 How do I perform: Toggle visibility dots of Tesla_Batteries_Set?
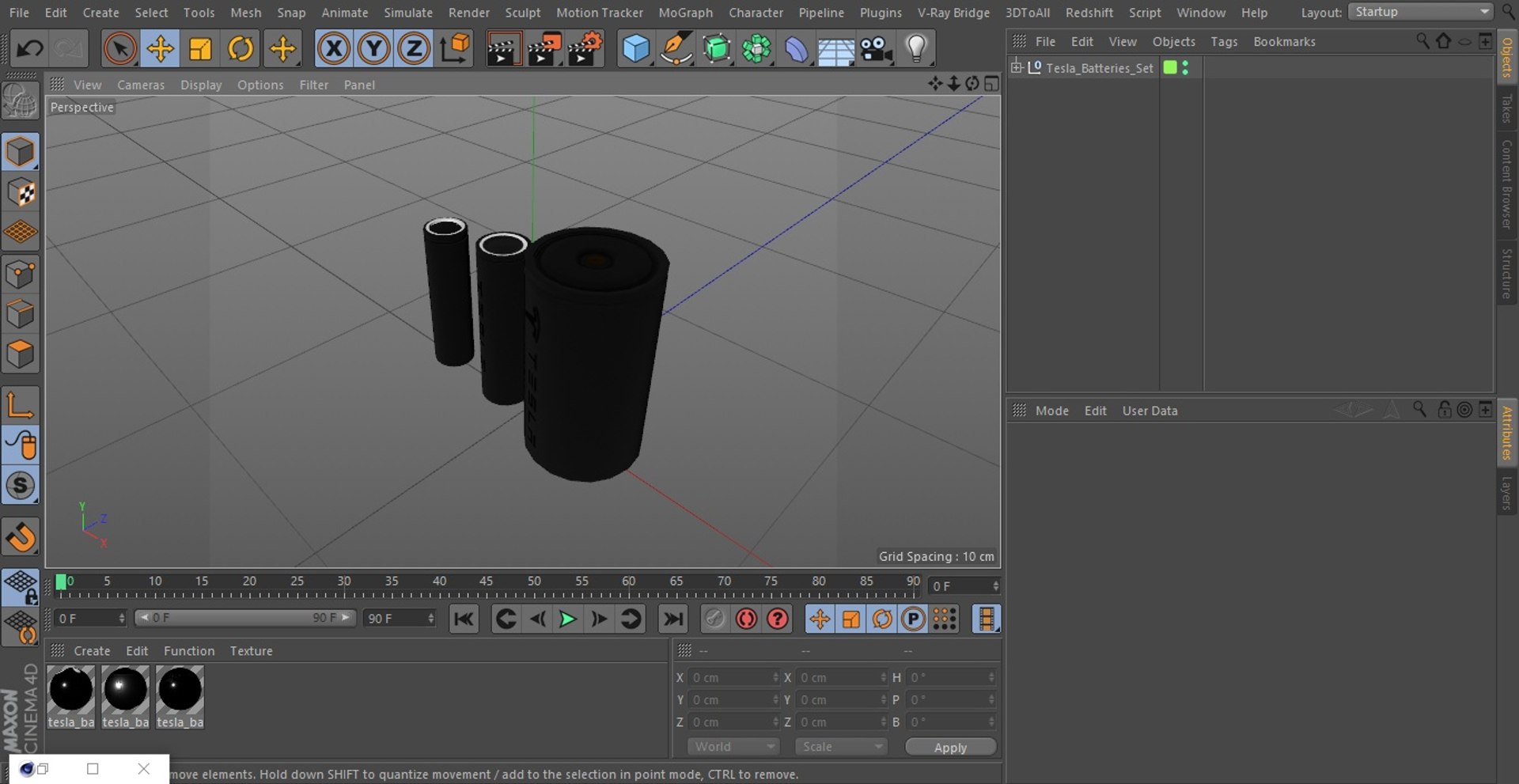(1185, 68)
